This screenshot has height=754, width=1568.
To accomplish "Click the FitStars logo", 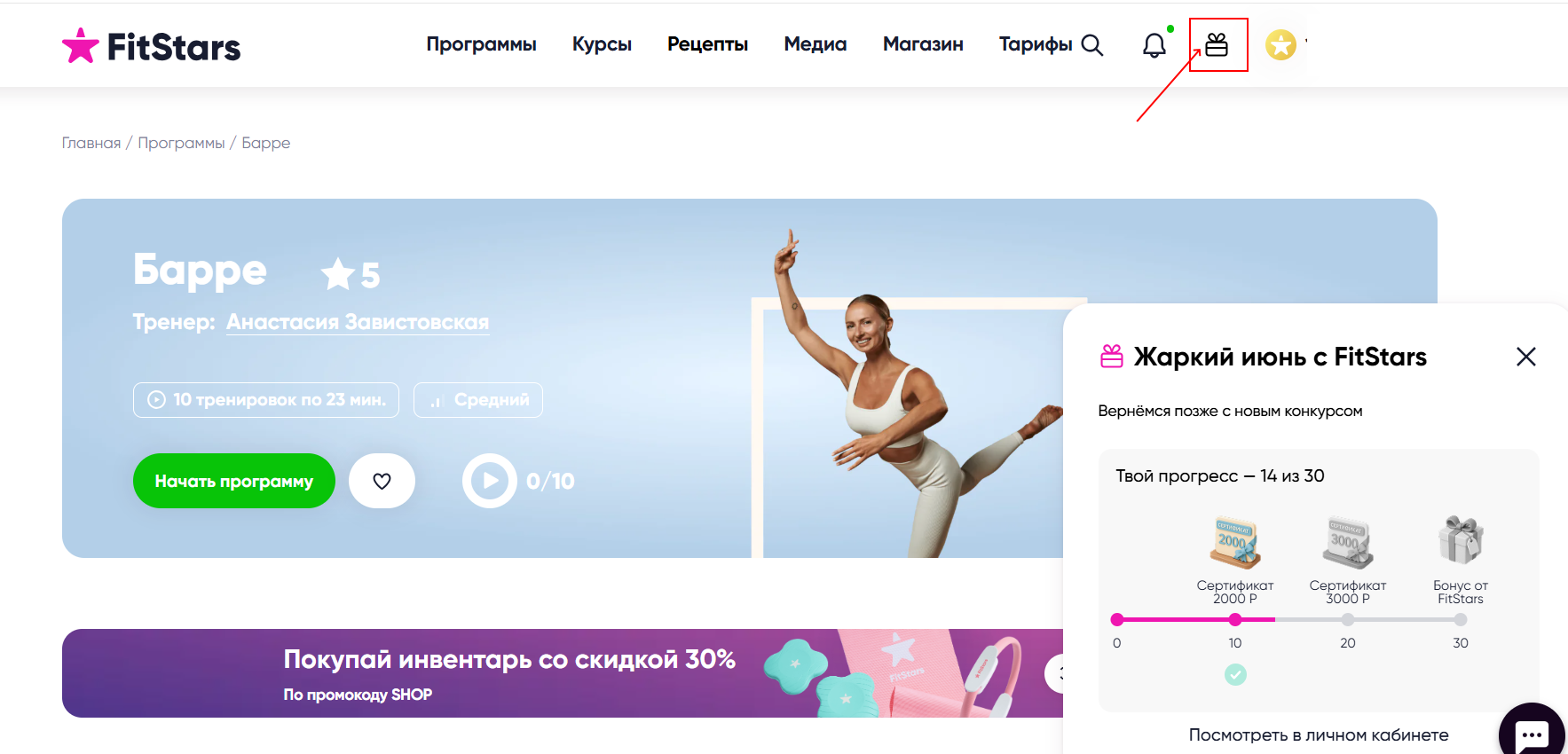I will 152,46.
